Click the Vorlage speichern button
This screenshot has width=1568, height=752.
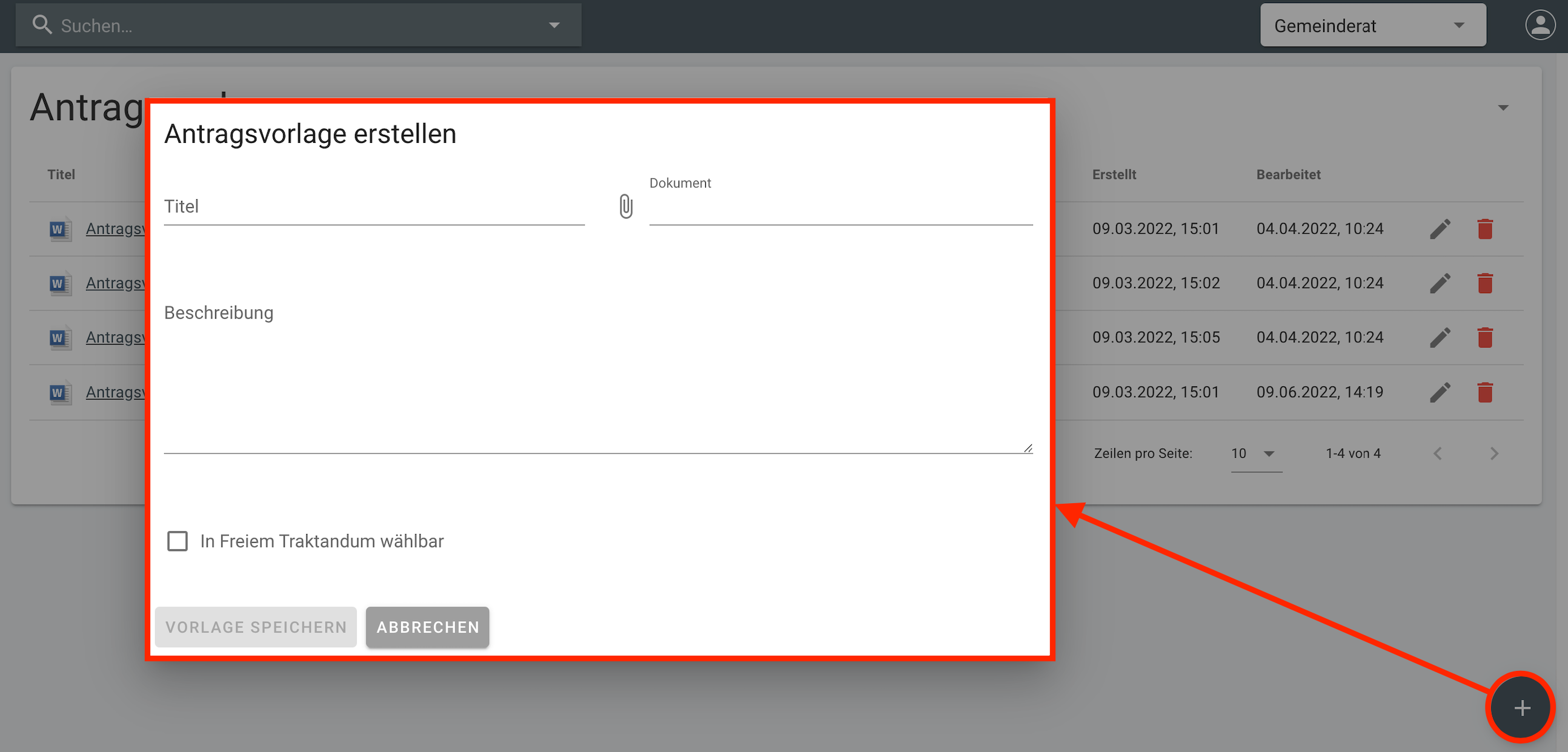(256, 627)
